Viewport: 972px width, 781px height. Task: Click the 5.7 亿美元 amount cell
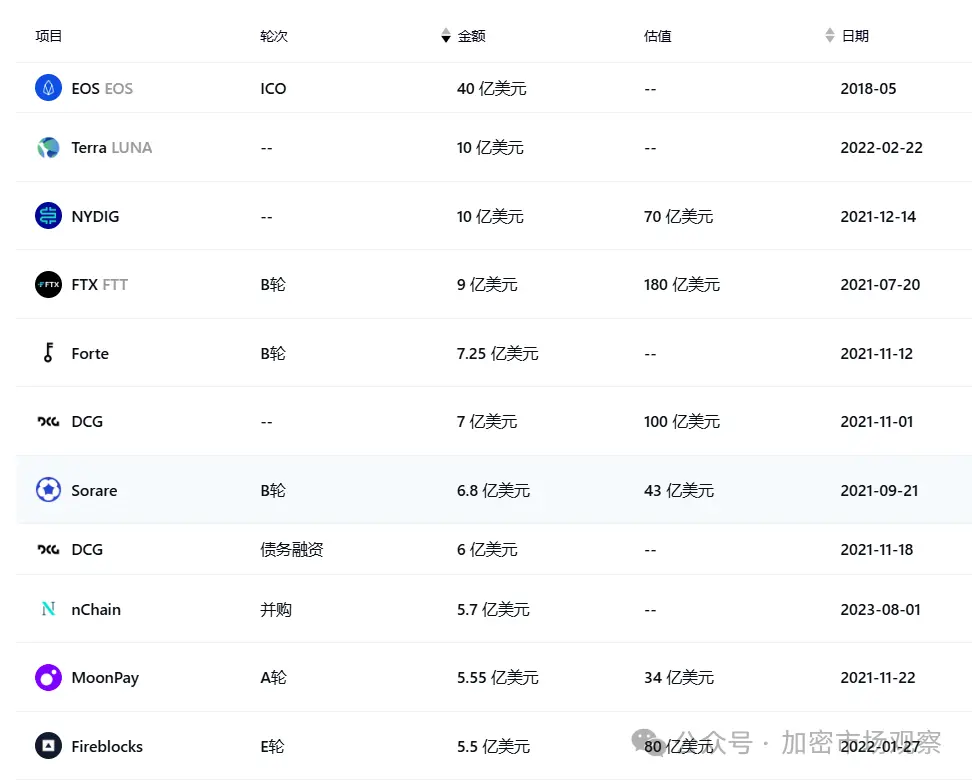(493, 609)
